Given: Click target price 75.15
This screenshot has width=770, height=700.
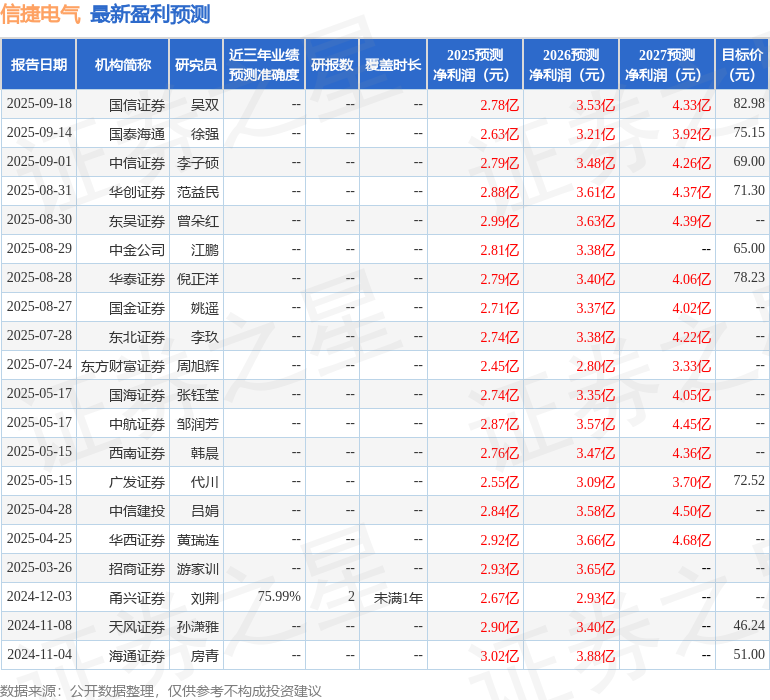Looking at the screenshot, I should tap(749, 133).
